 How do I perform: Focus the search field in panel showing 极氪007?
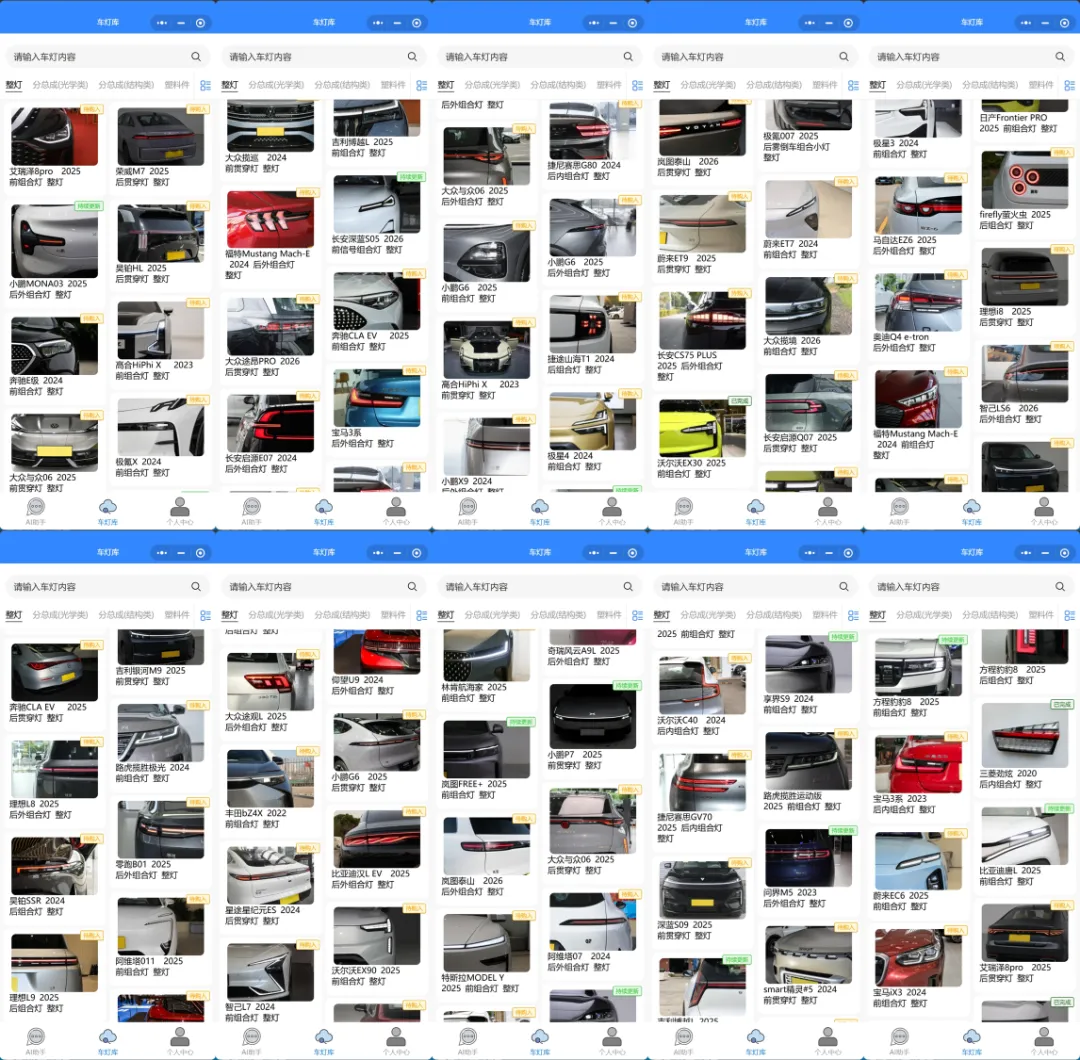(x=756, y=56)
